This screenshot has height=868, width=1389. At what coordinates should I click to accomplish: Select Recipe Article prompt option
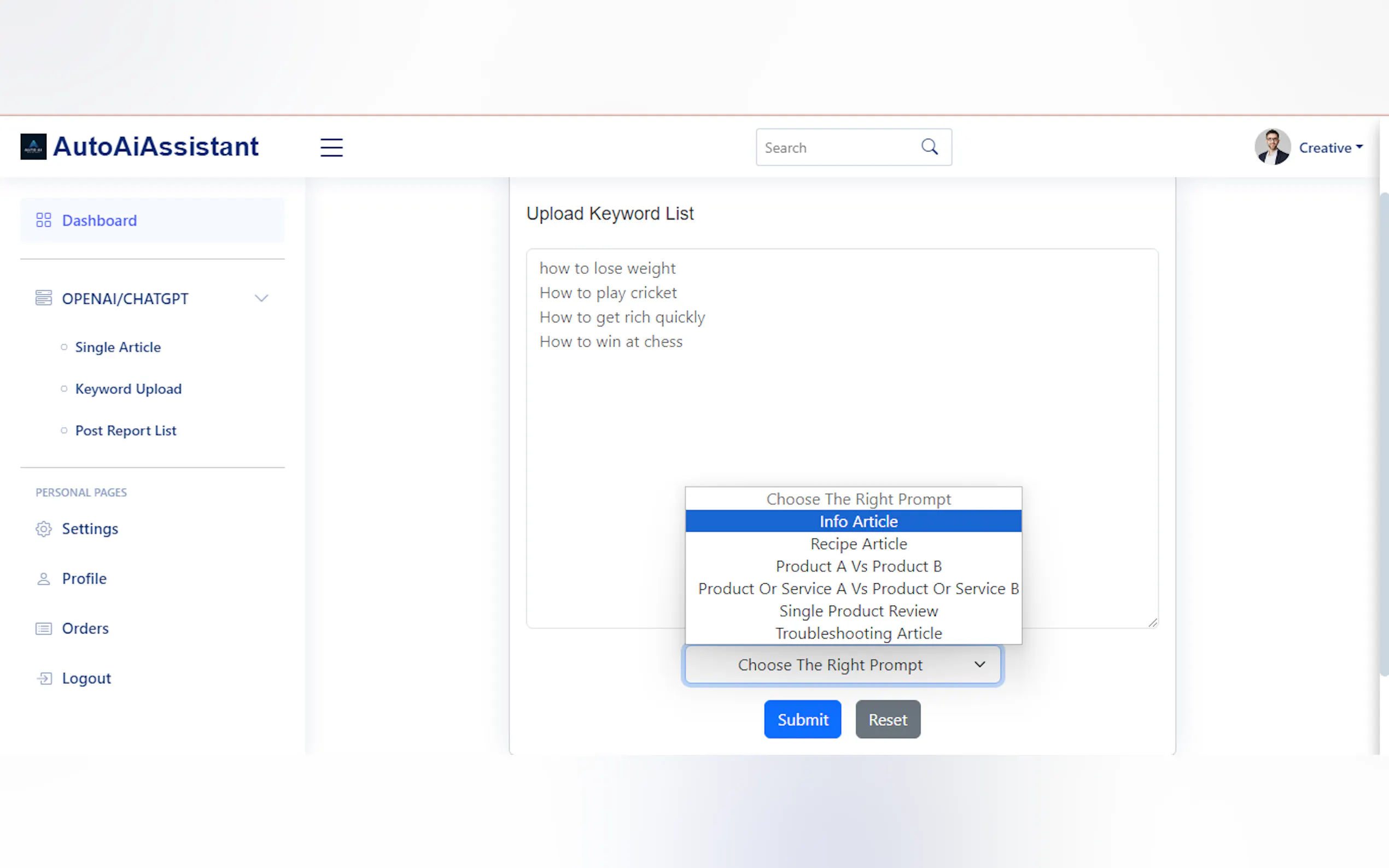tap(858, 544)
